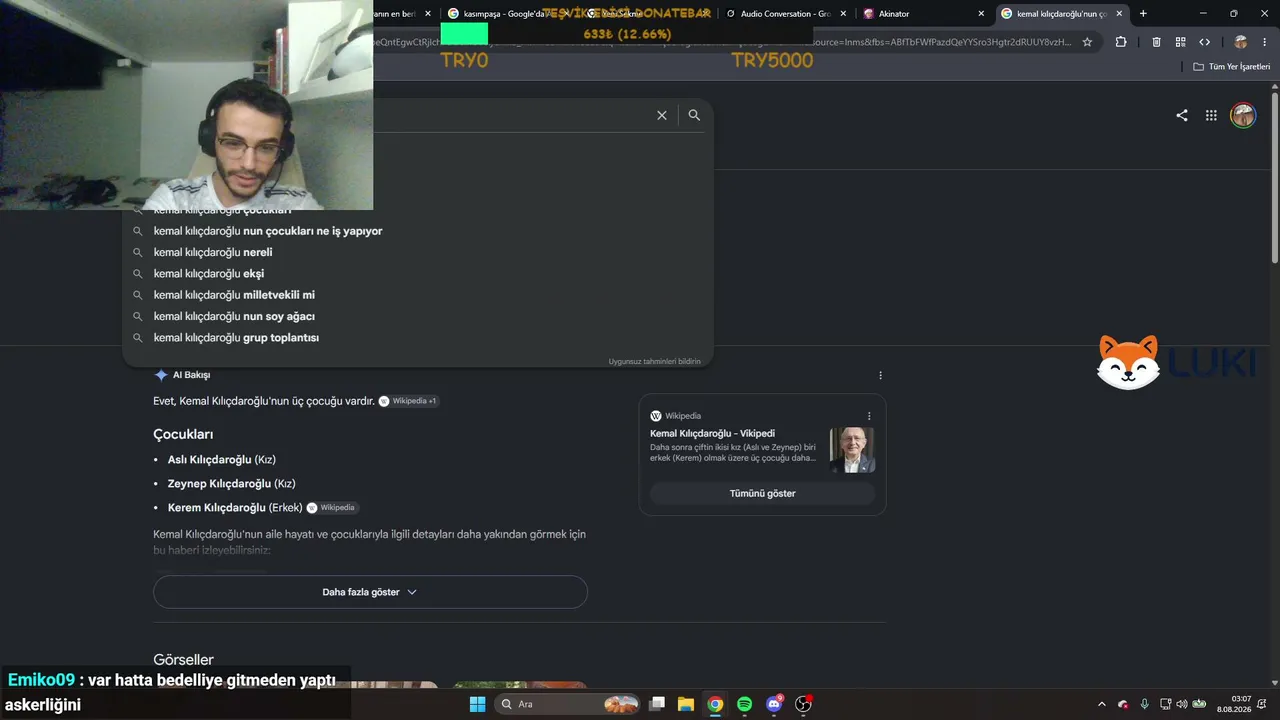Expand AI overview with Daha fazla göster
1280x720 pixels.
(370, 592)
